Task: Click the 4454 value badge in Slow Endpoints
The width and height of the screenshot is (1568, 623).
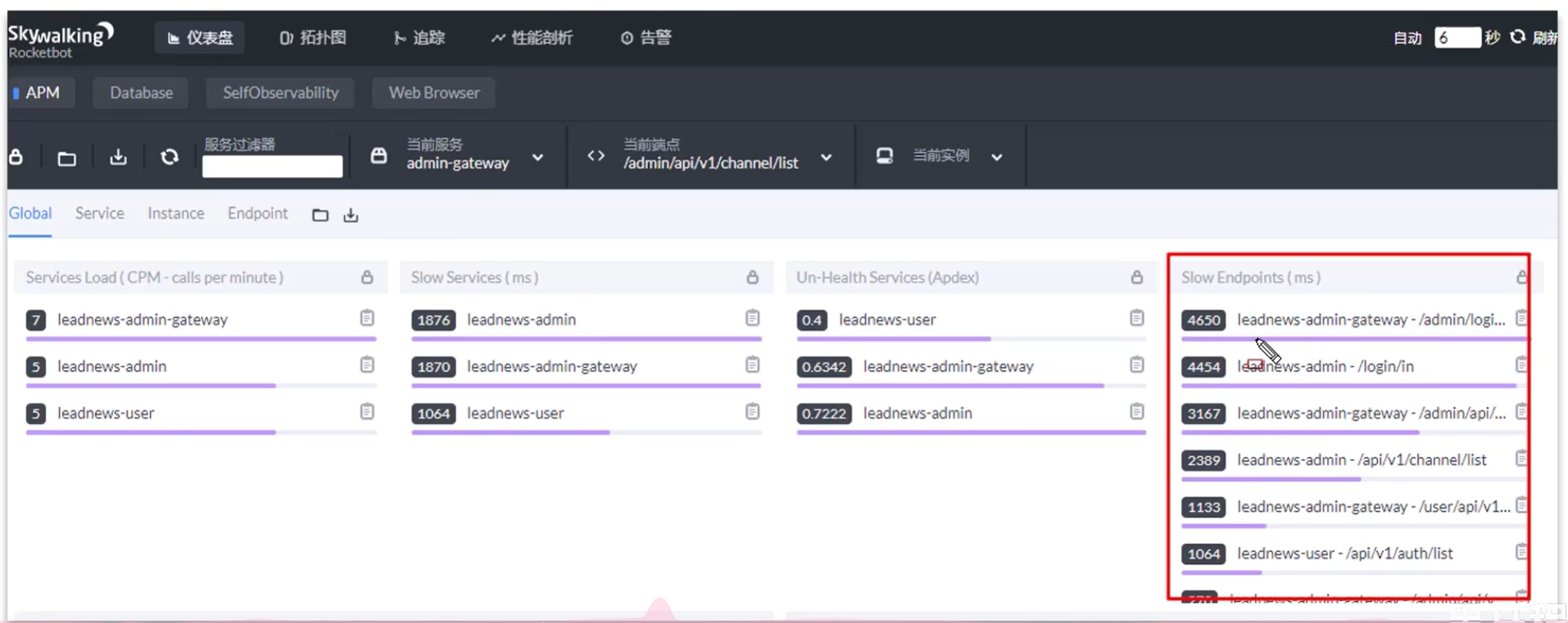Action: point(1203,366)
